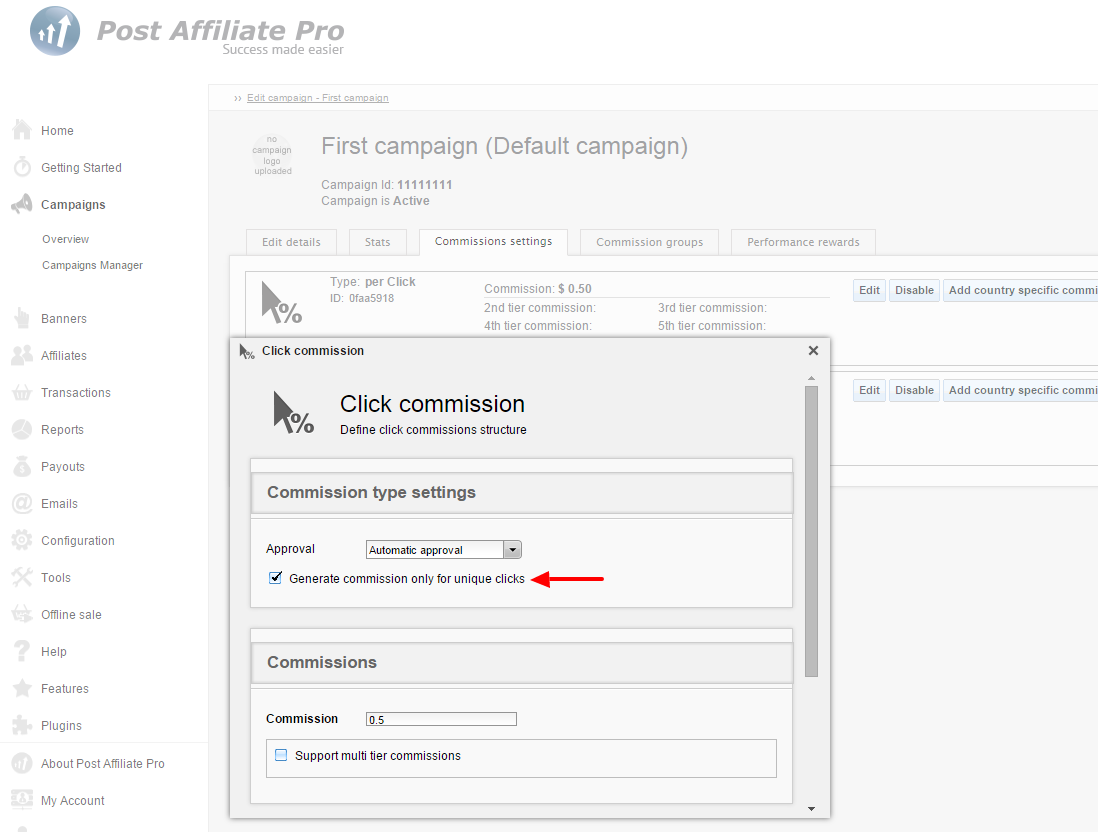
Task: Click the Tools wrench icon
Action: (x=22, y=577)
